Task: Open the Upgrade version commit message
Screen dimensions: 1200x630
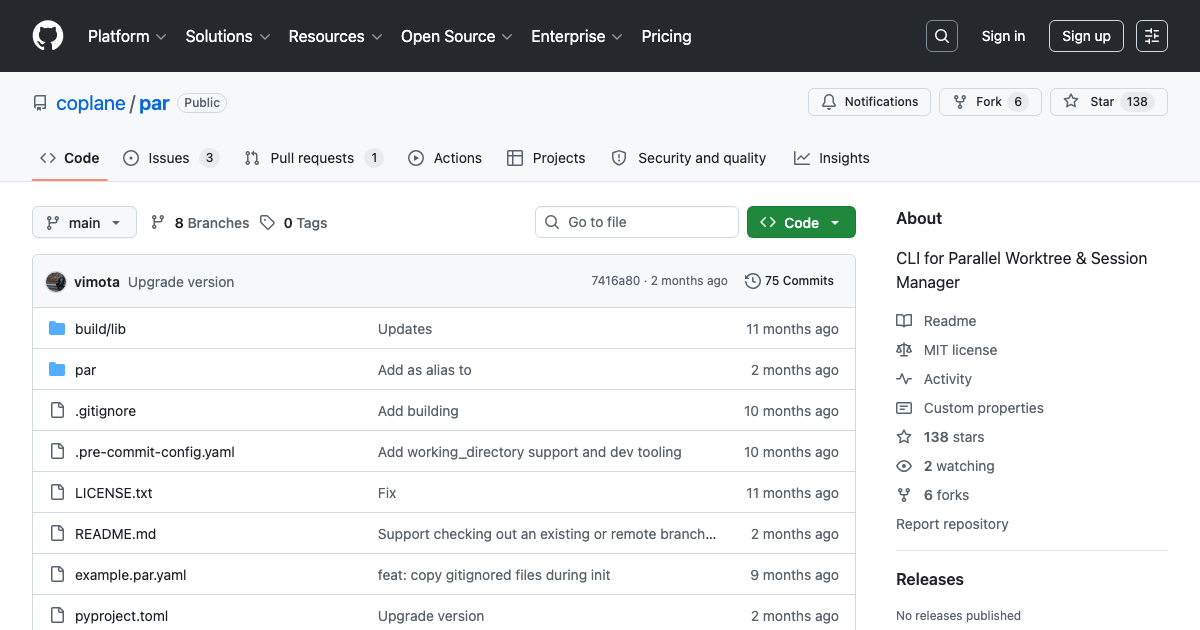Action: point(181,282)
